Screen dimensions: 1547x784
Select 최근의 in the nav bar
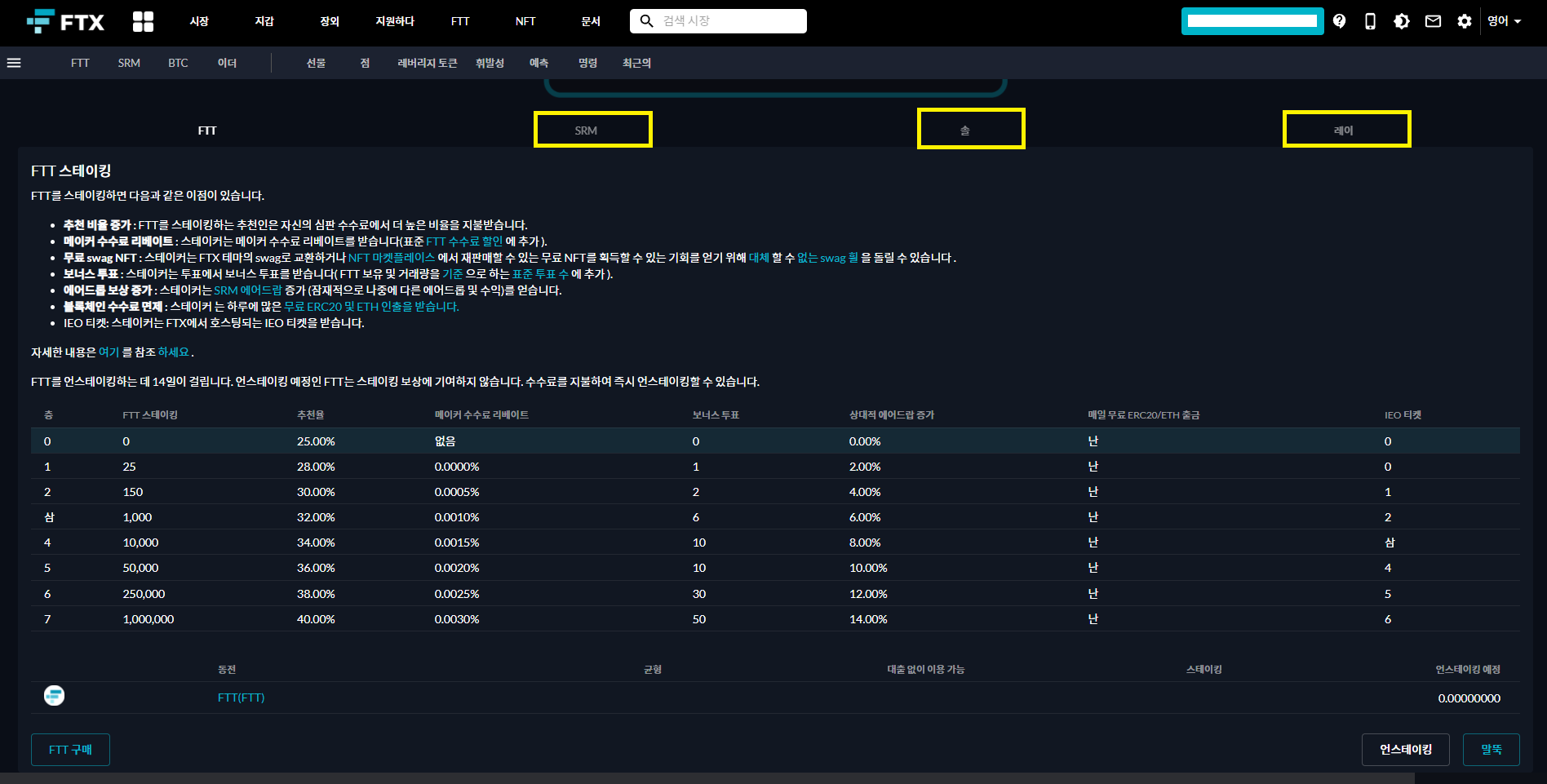[x=636, y=63]
